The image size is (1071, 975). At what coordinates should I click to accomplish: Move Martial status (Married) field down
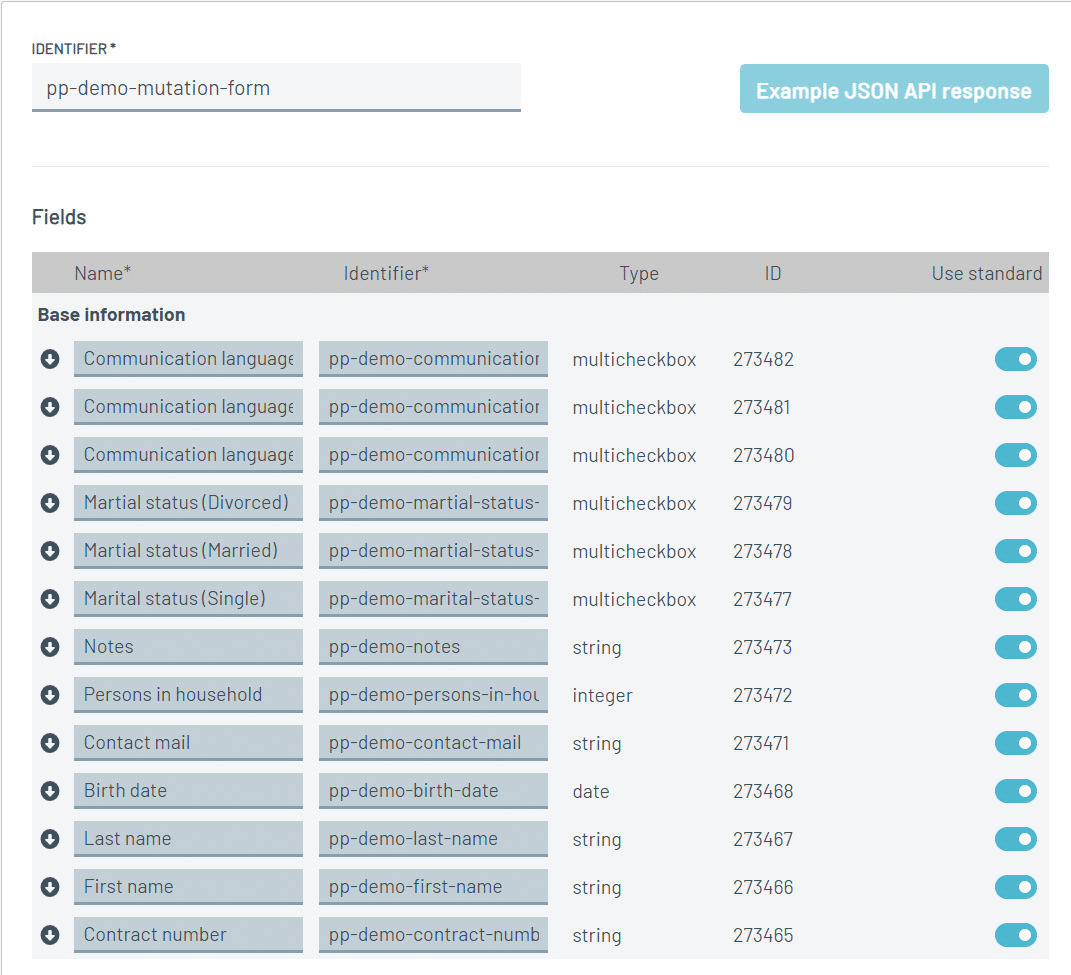50,551
